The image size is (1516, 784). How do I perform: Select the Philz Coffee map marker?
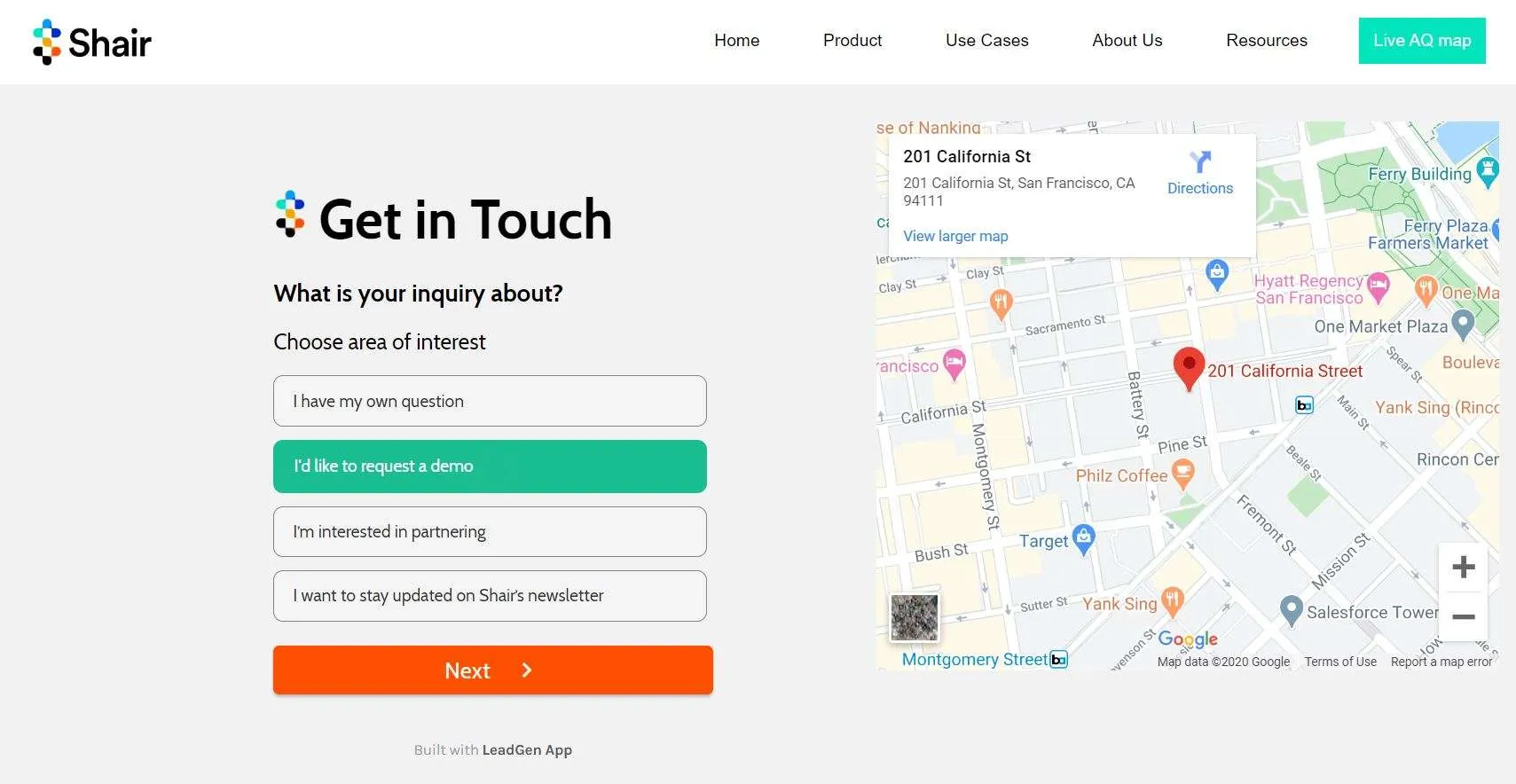(1182, 474)
